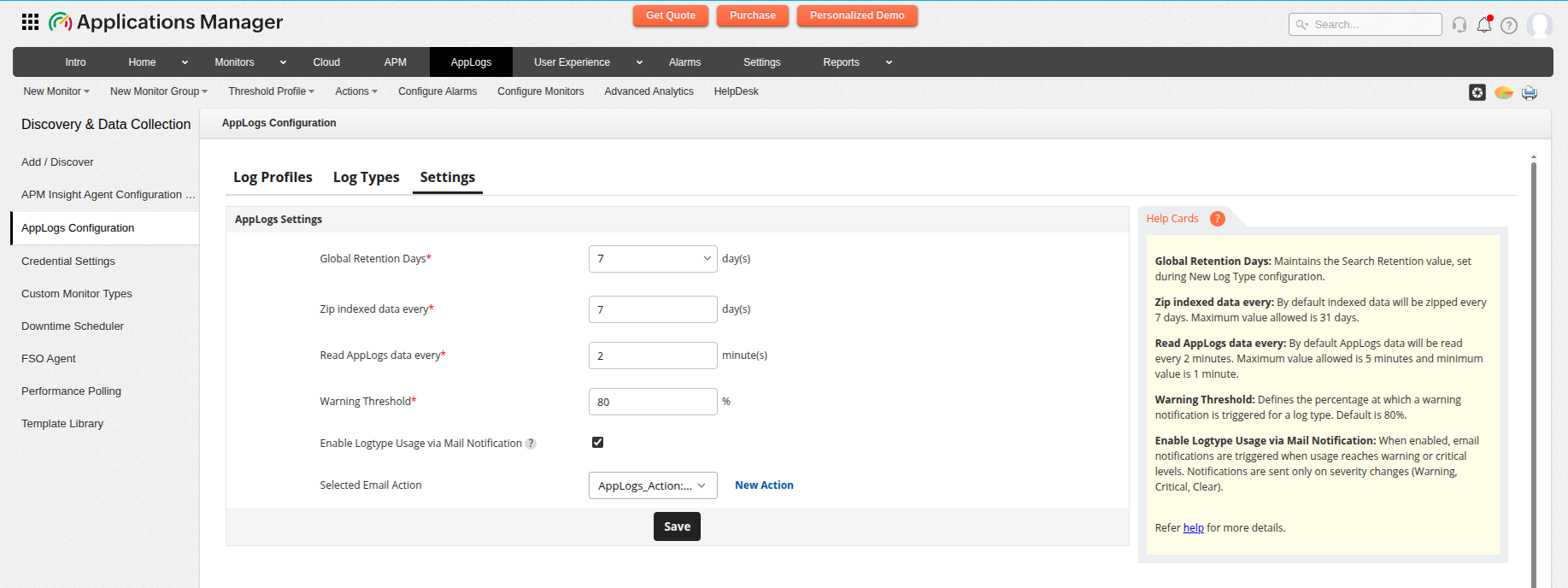1568x588 pixels.
Task: Open the Selected Email Action dropdown
Action: click(653, 485)
